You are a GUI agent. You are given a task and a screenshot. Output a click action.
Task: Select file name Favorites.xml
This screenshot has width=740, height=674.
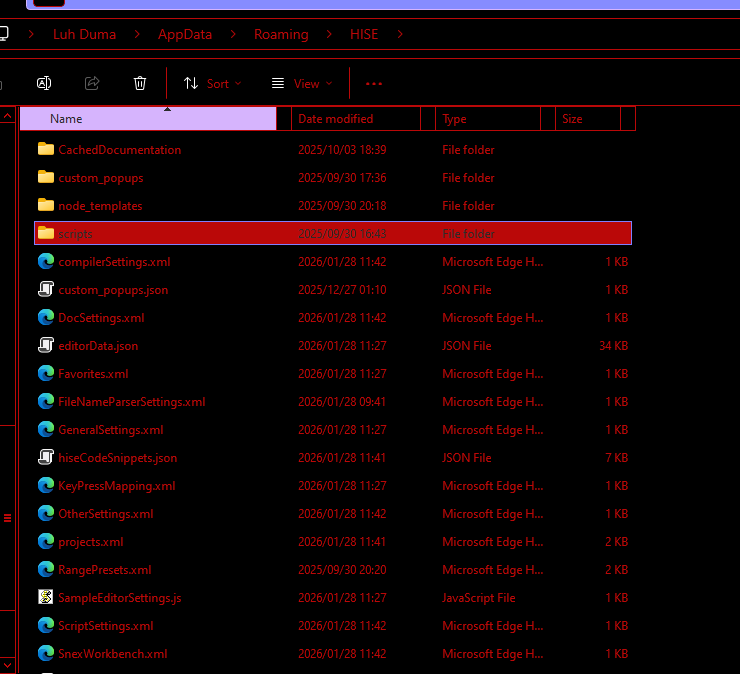[93, 374]
